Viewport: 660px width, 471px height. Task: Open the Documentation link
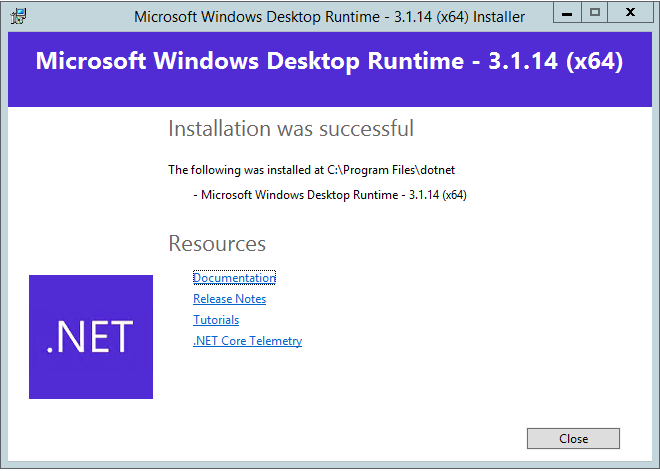pyautogui.click(x=234, y=278)
